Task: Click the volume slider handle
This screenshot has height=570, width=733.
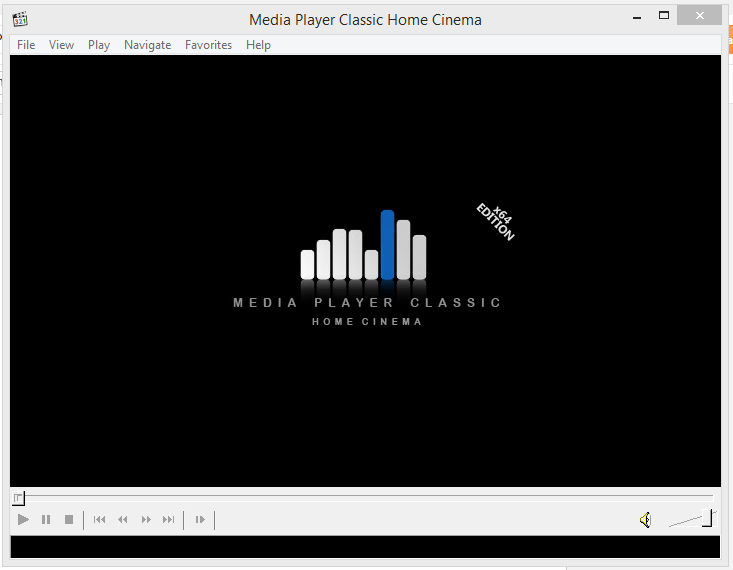Action: click(707, 518)
